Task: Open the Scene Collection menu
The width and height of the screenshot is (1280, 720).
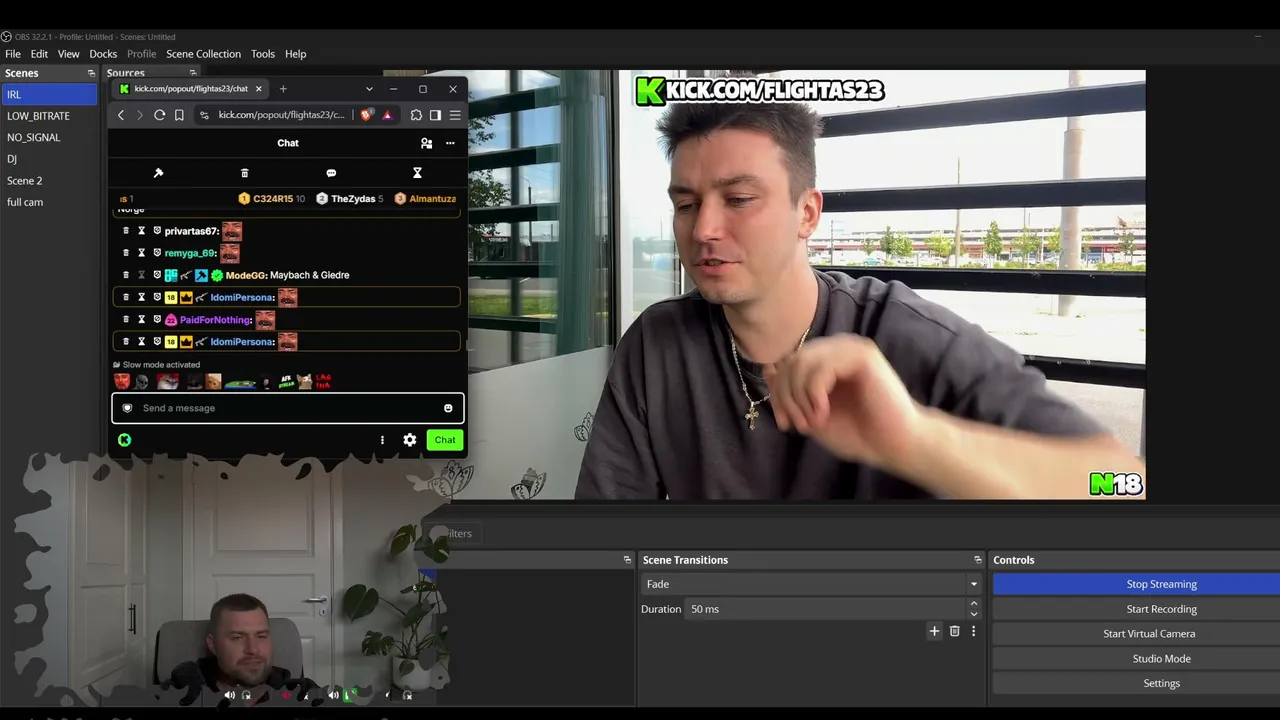Action: 203,54
